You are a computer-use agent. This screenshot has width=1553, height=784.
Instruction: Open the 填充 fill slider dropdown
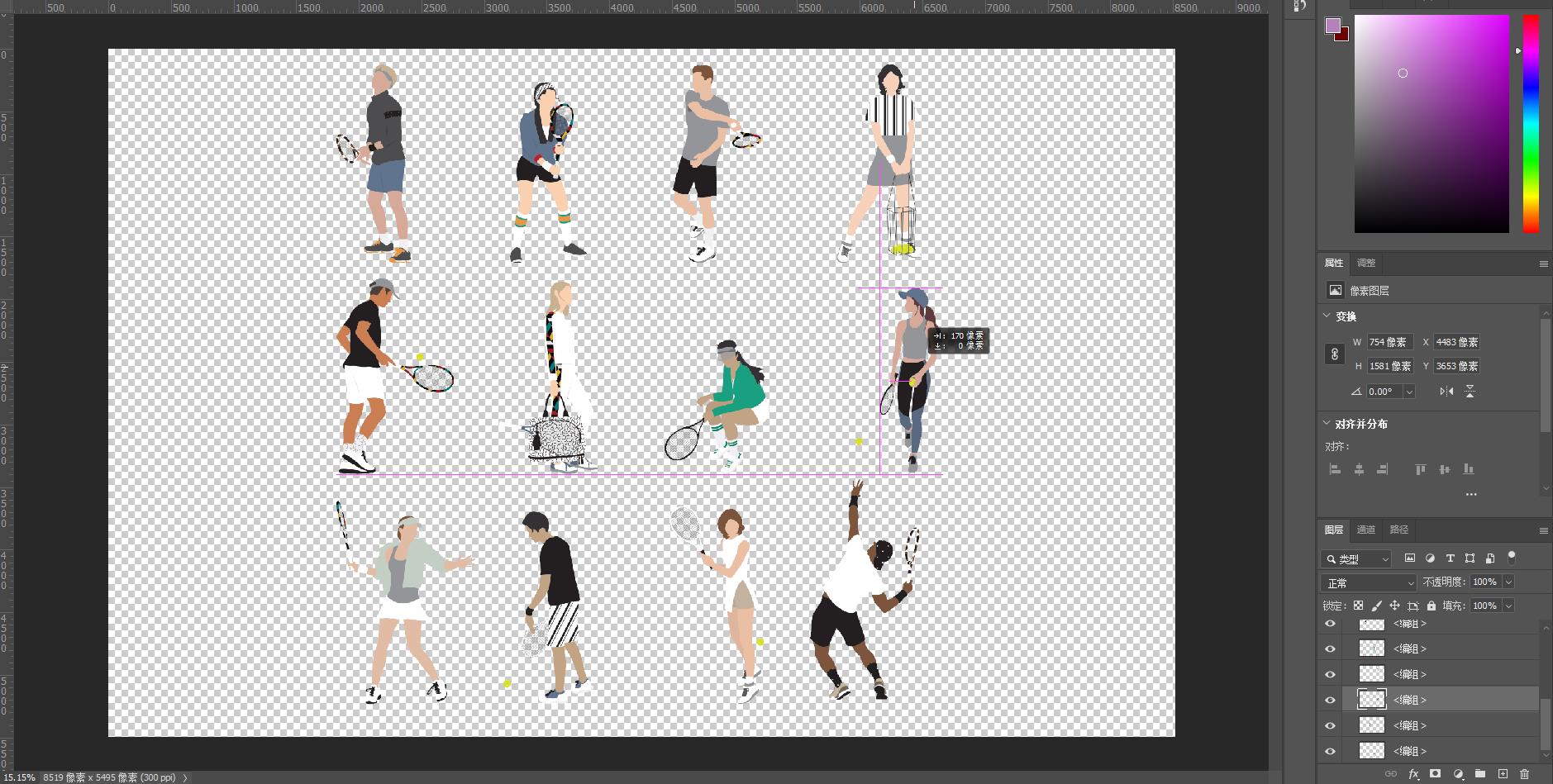pos(1508,606)
